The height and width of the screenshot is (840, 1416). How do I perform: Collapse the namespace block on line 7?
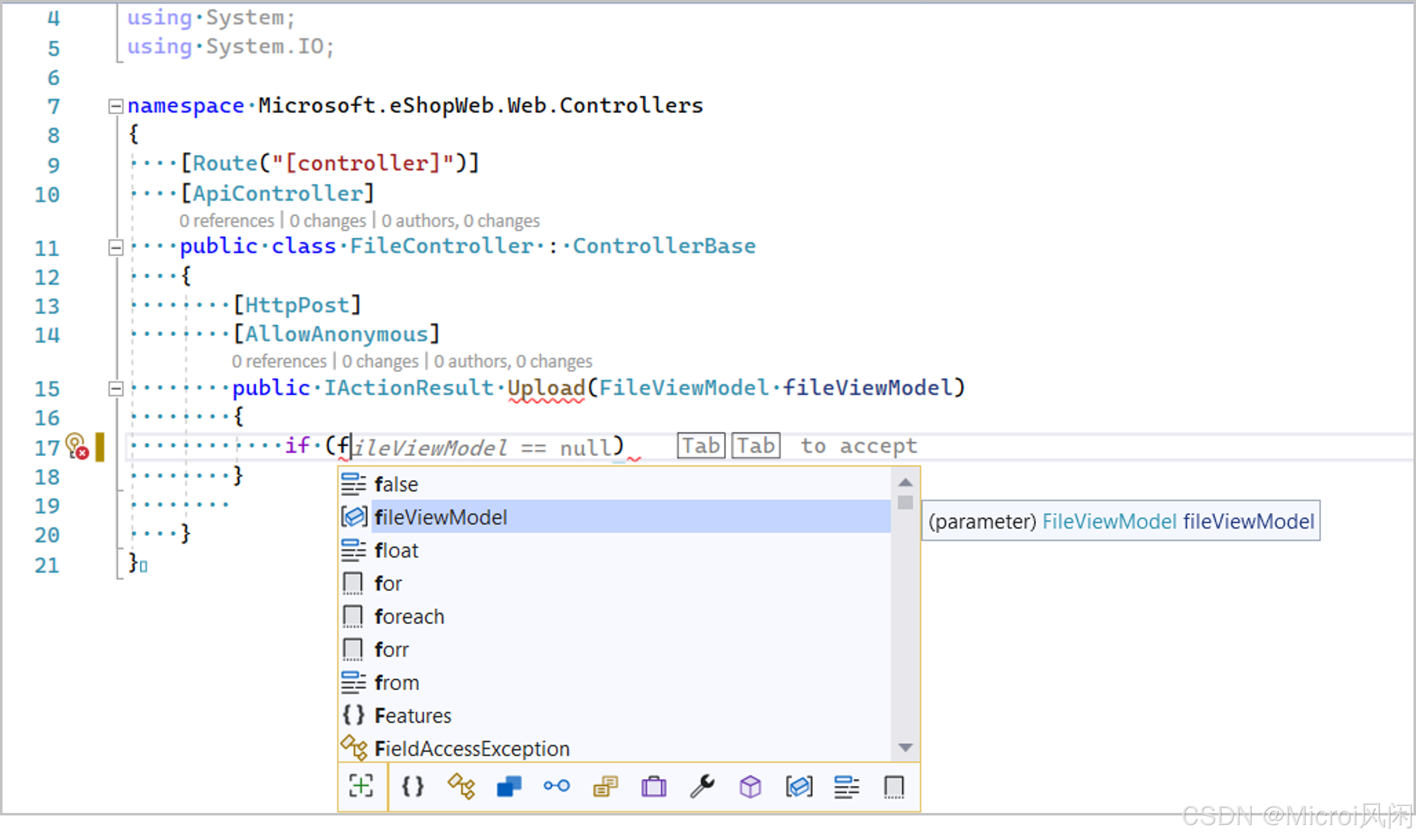point(116,106)
